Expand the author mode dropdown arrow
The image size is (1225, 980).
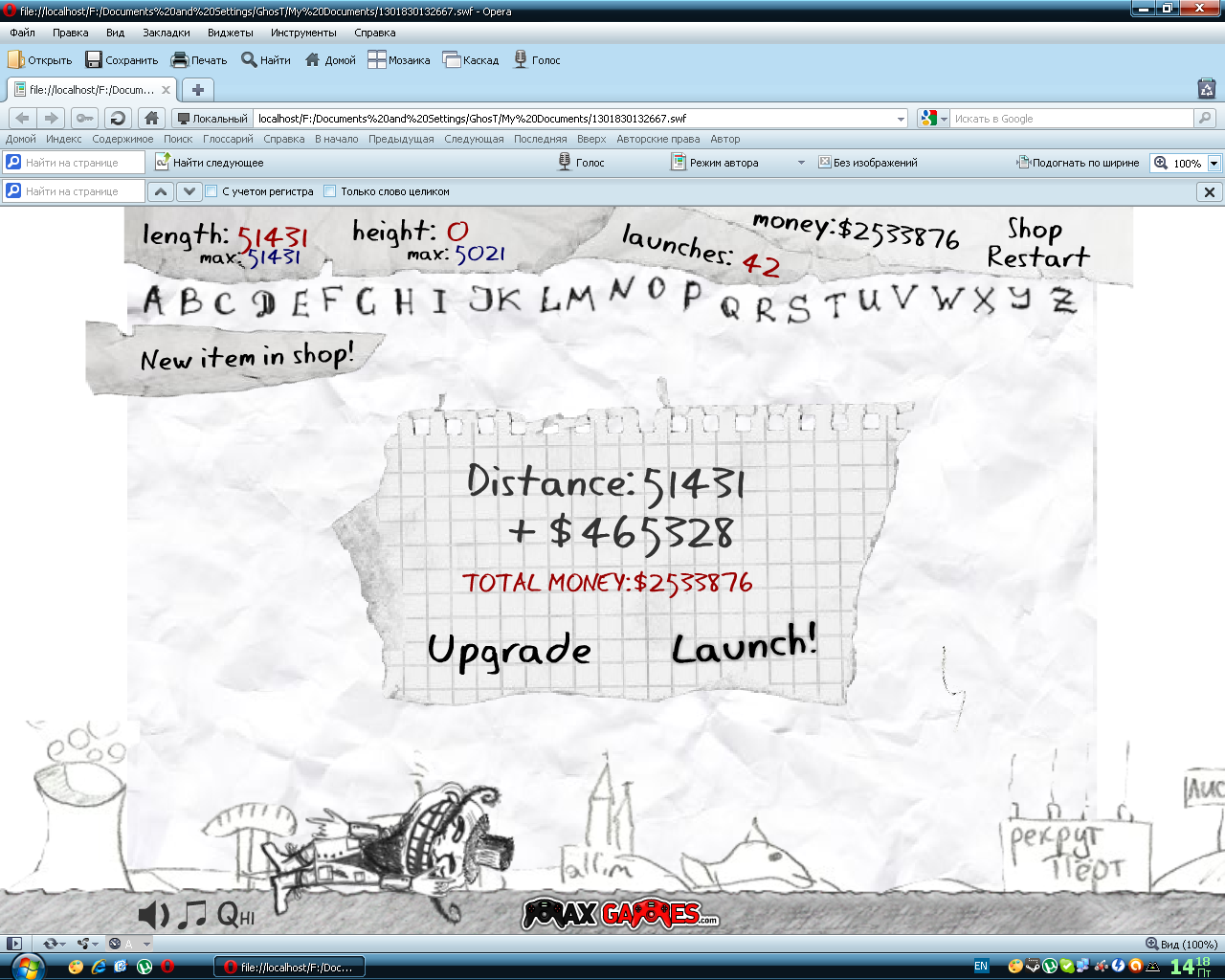click(801, 163)
